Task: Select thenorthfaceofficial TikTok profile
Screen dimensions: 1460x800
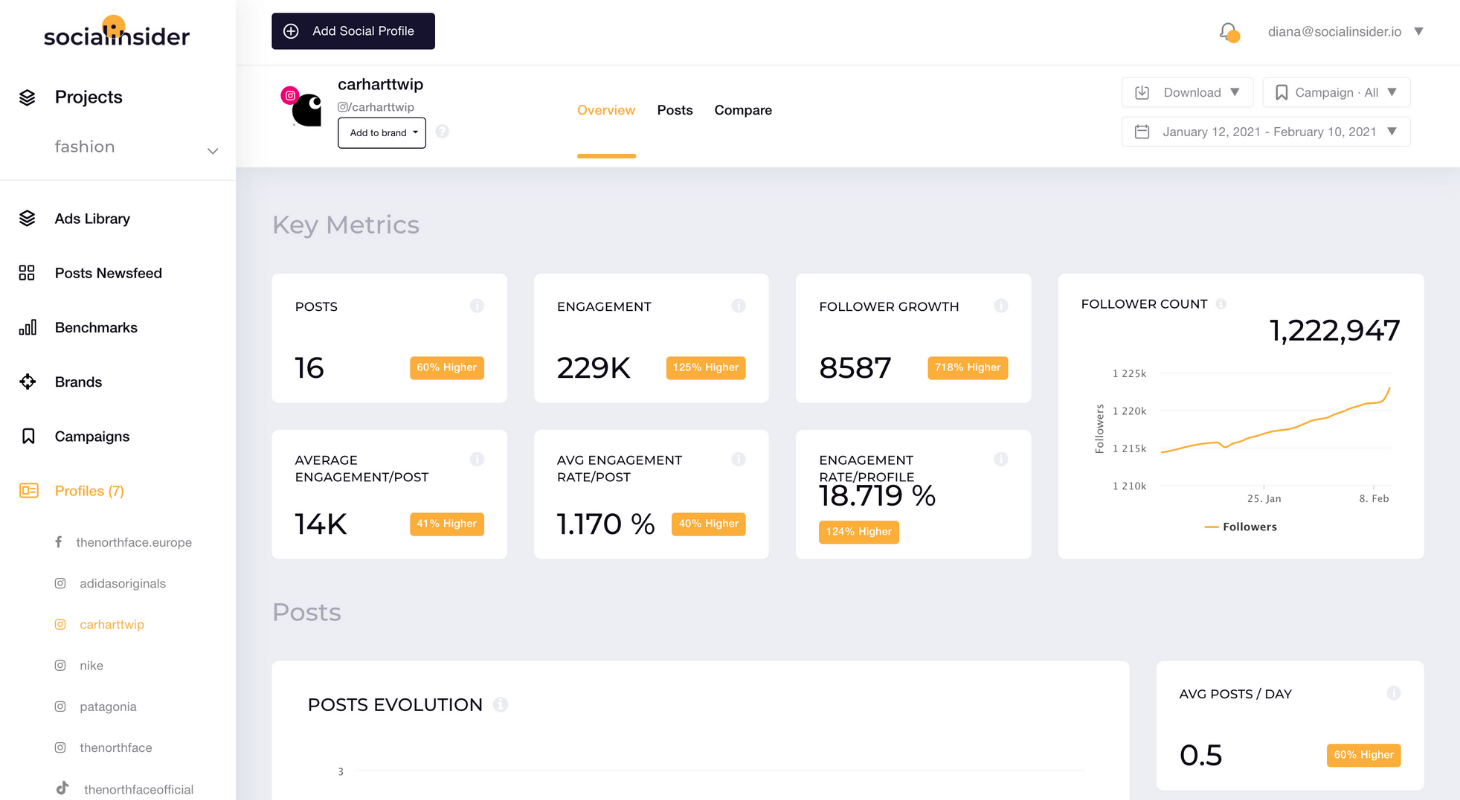Action: [139, 789]
